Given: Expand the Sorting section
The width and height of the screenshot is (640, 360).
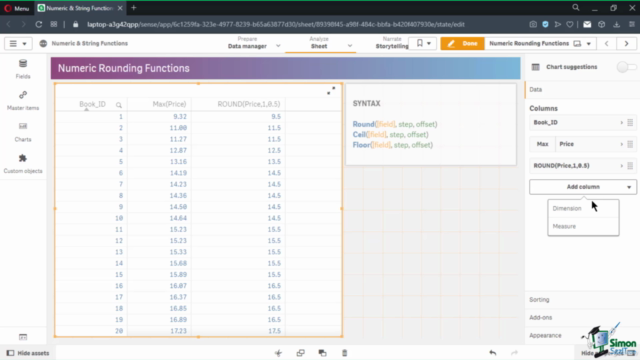Looking at the screenshot, I should coord(582,300).
